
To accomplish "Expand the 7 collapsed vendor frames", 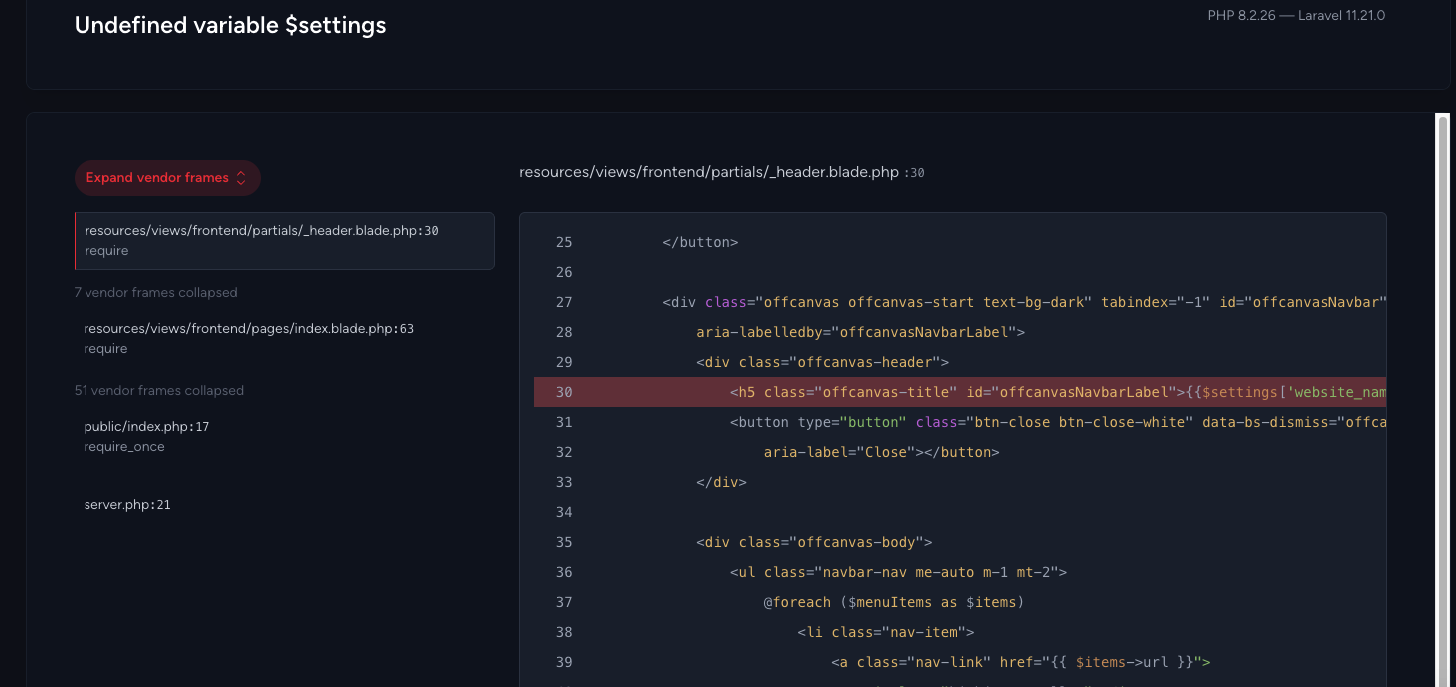I will pyautogui.click(x=156, y=293).
